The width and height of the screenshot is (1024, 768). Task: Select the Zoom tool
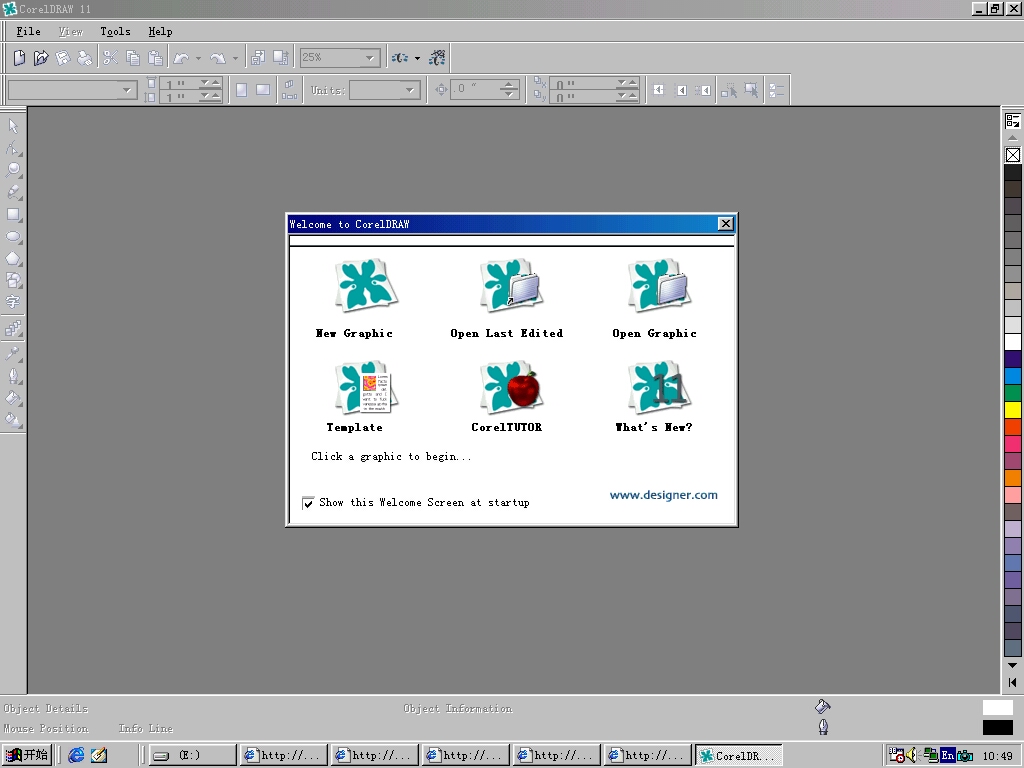(x=13, y=170)
